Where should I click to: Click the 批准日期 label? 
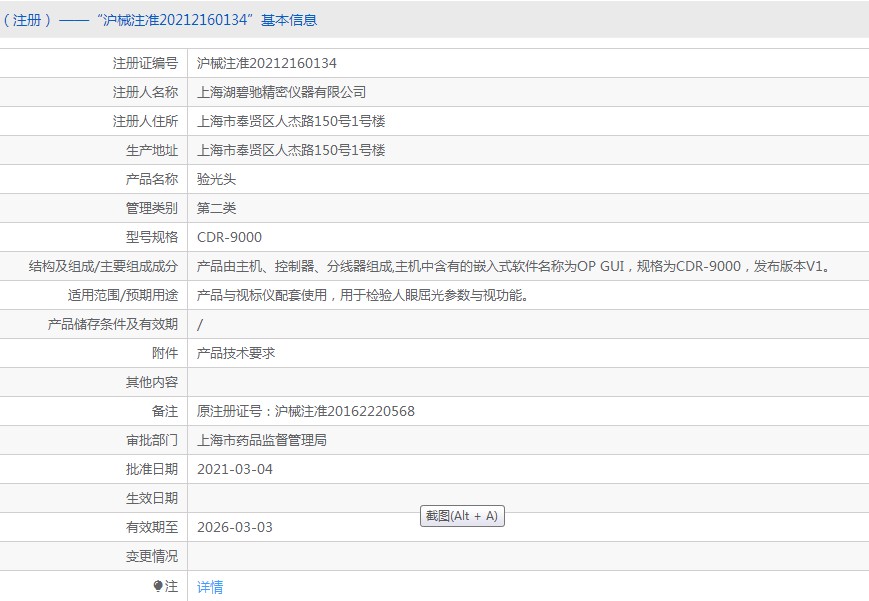coord(152,469)
